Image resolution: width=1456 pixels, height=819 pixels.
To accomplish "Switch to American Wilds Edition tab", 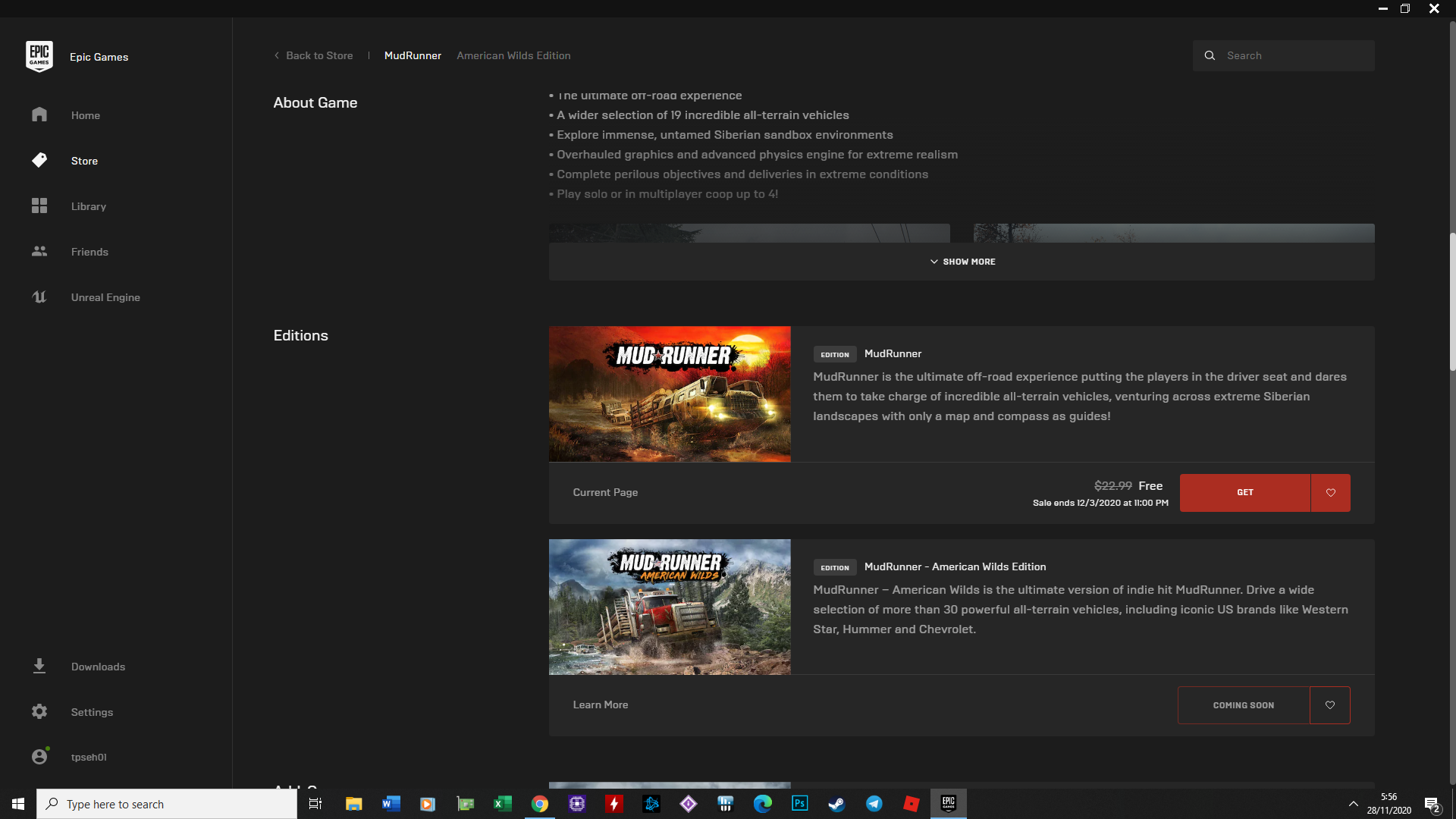I will click(x=513, y=55).
